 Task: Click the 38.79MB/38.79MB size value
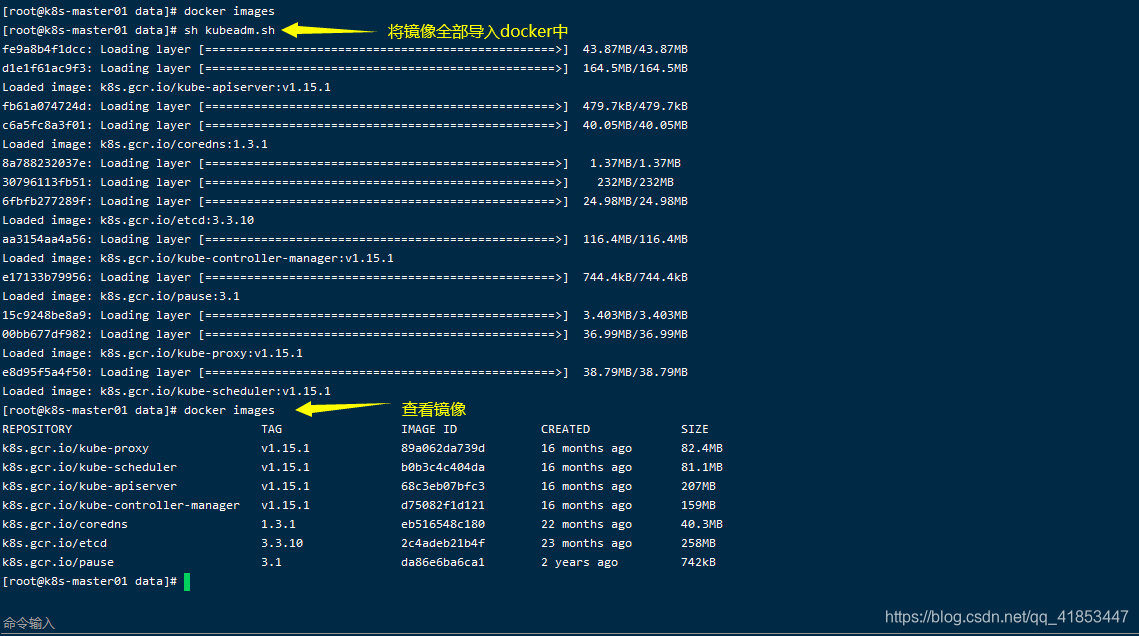pos(635,372)
